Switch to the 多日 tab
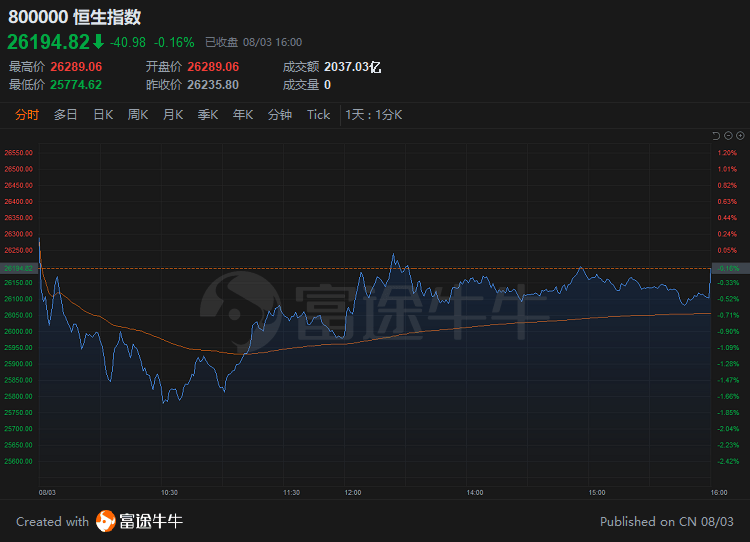The height and width of the screenshot is (542, 750). (66, 115)
